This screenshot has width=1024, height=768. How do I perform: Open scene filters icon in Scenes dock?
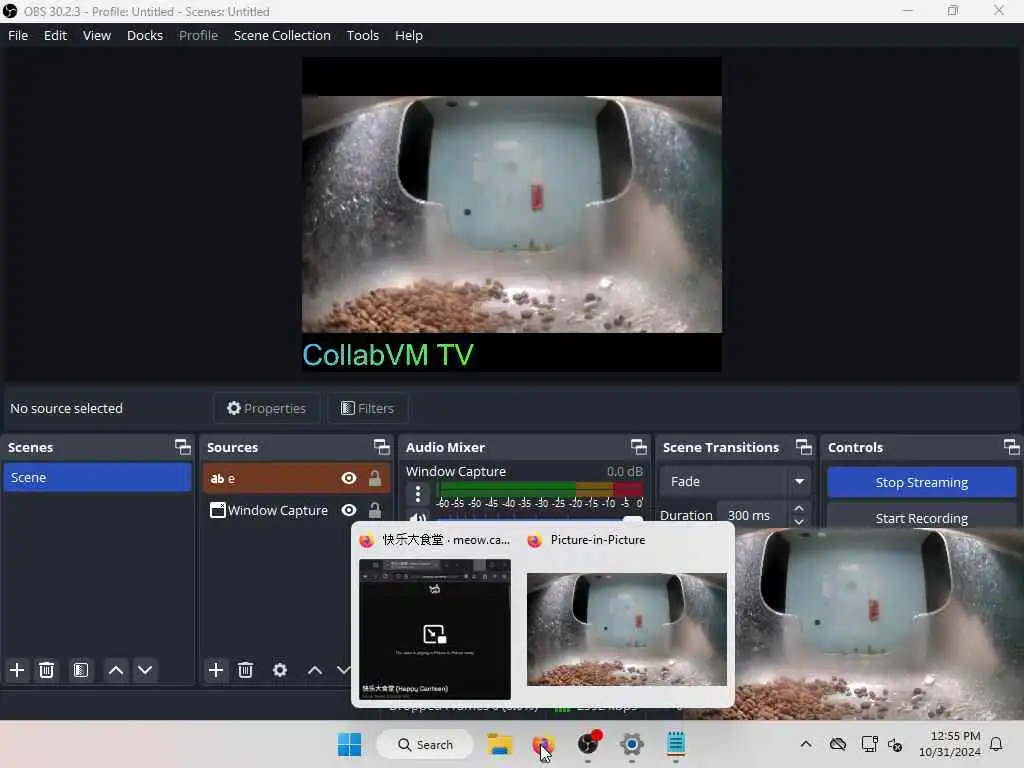(80, 670)
